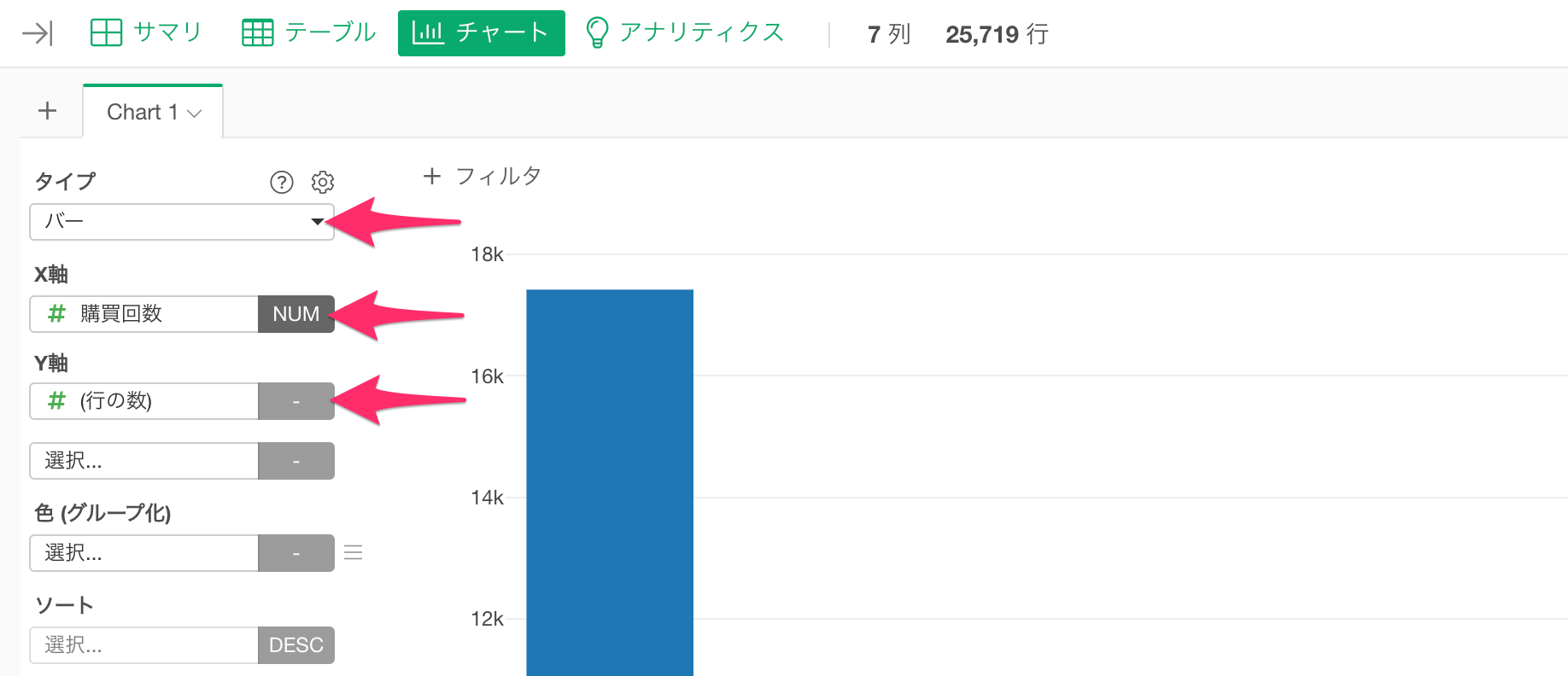Toggle the DESC sort order button
Viewport: 1568px width, 676px height.
point(296,645)
